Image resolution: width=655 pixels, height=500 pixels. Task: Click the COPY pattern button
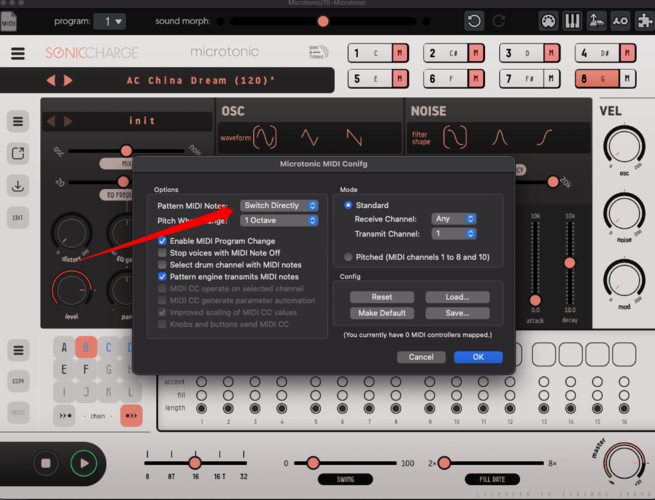18,381
